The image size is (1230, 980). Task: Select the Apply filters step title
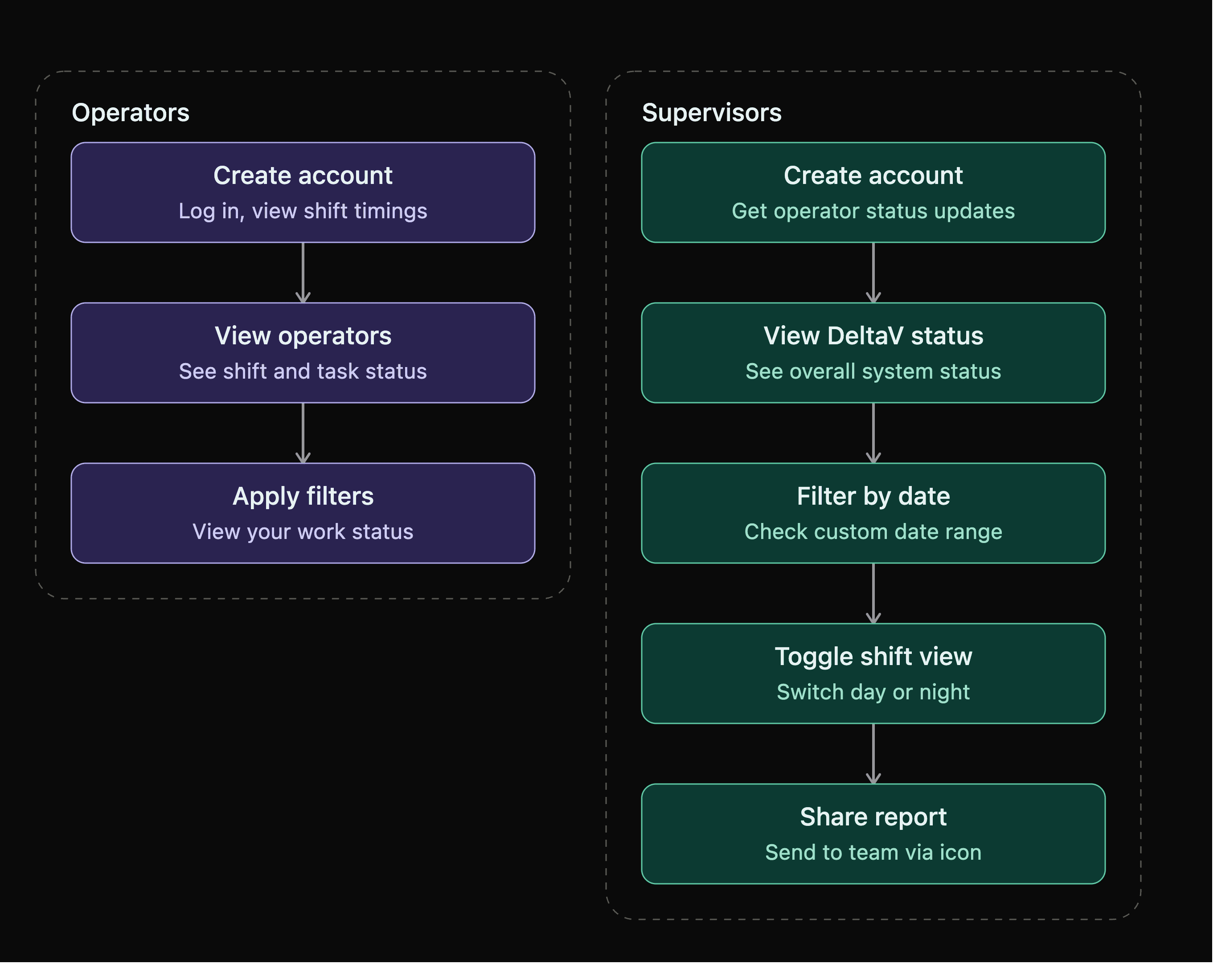tap(303, 497)
